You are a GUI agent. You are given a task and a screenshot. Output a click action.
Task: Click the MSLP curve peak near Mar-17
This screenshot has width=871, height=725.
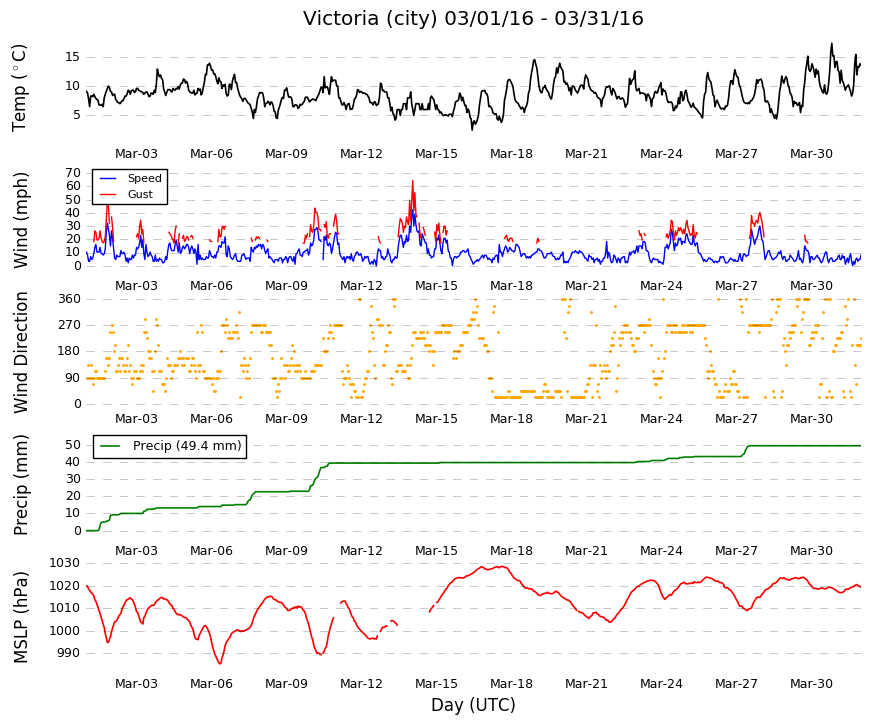point(502,567)
